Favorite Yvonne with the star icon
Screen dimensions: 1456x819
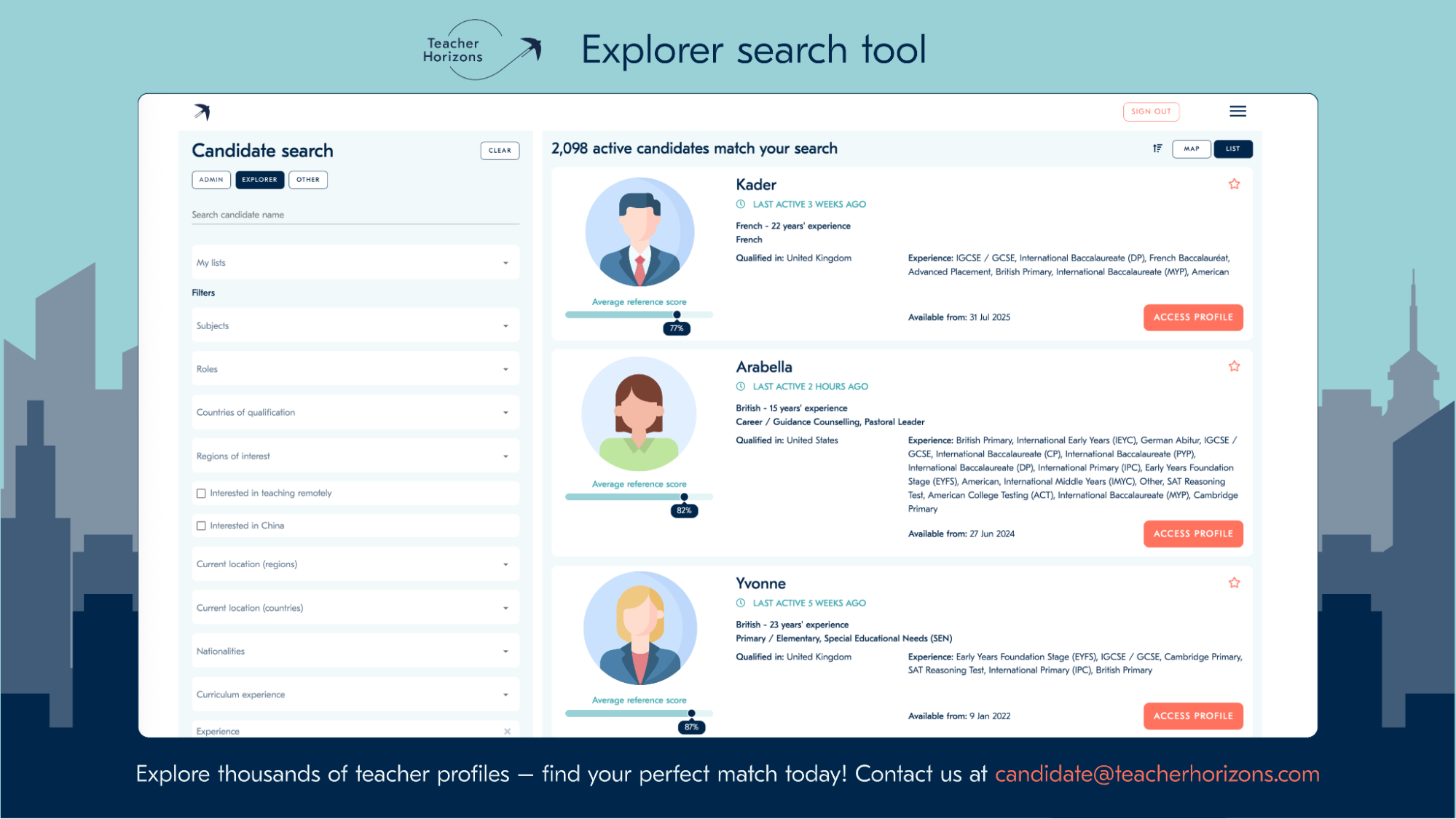click(x=1234, y=582)
